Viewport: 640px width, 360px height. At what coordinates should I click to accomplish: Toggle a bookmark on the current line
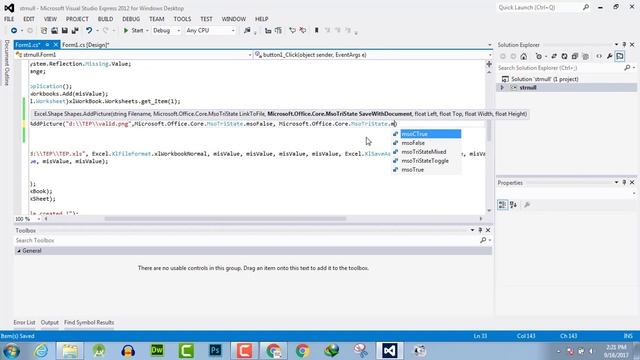[316, 31]
